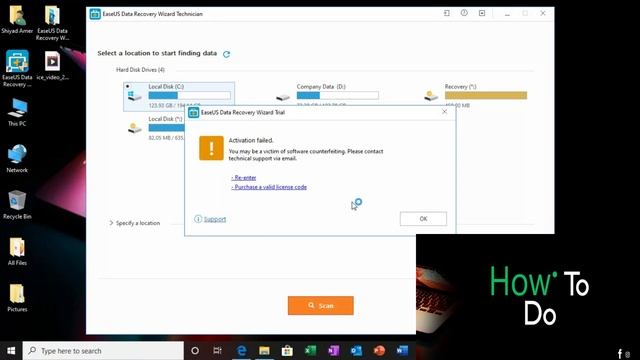This screenshot has width=640, height=360.
Task: Launch Outlook from the taskbar
Action: 356,351
